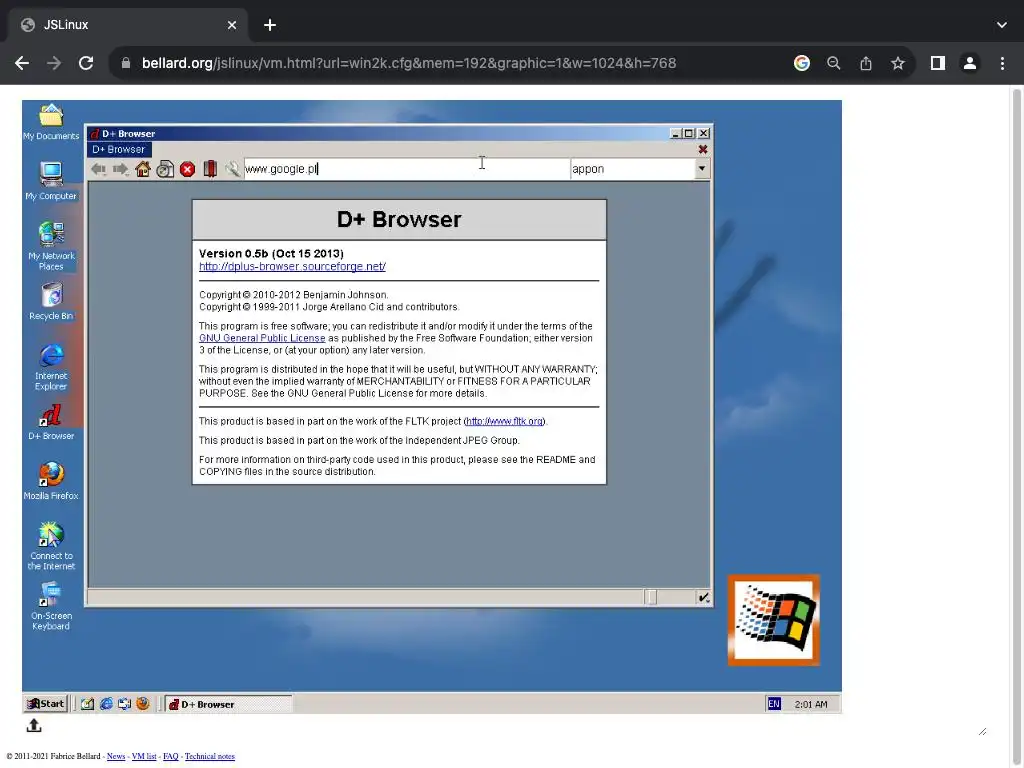Open the Technical notes footer link

tap(210, 756)
